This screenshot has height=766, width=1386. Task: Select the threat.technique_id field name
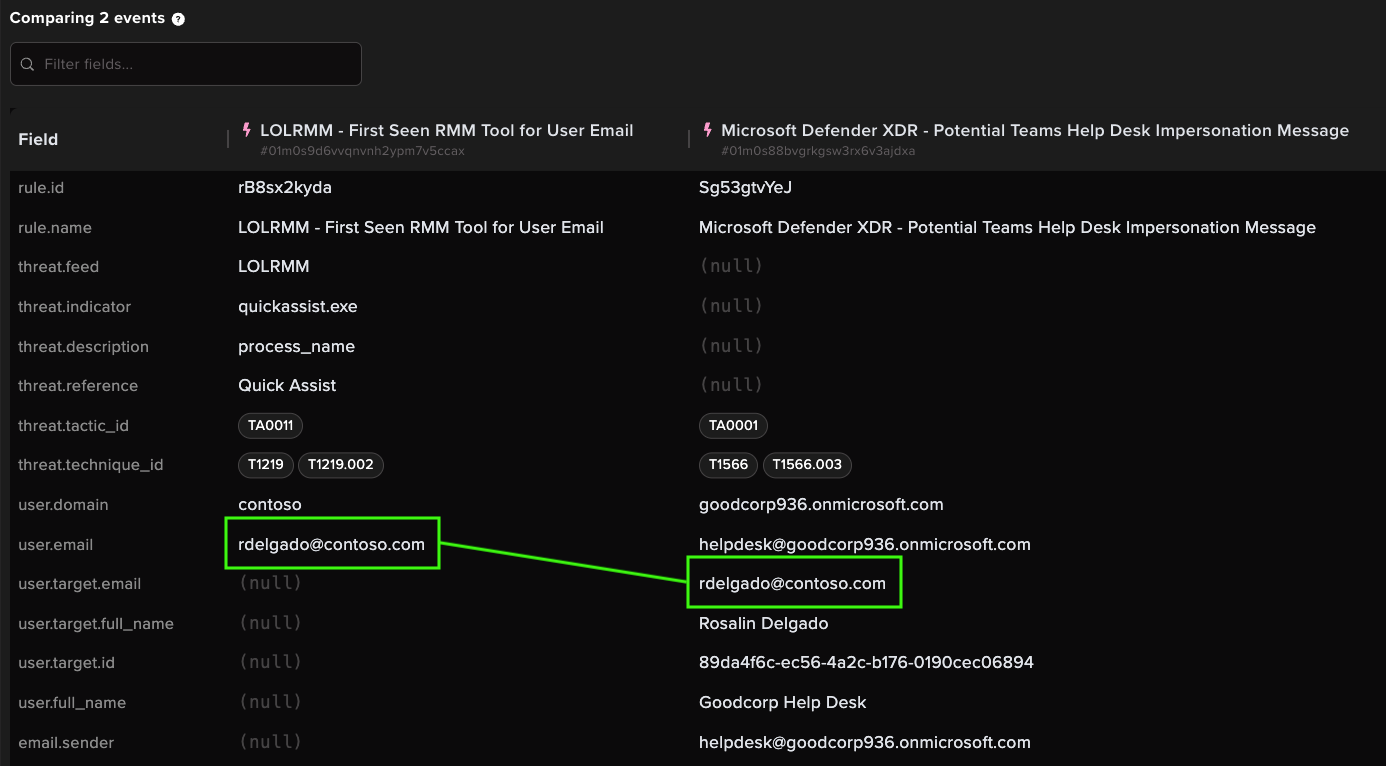(x=91, y=465)
